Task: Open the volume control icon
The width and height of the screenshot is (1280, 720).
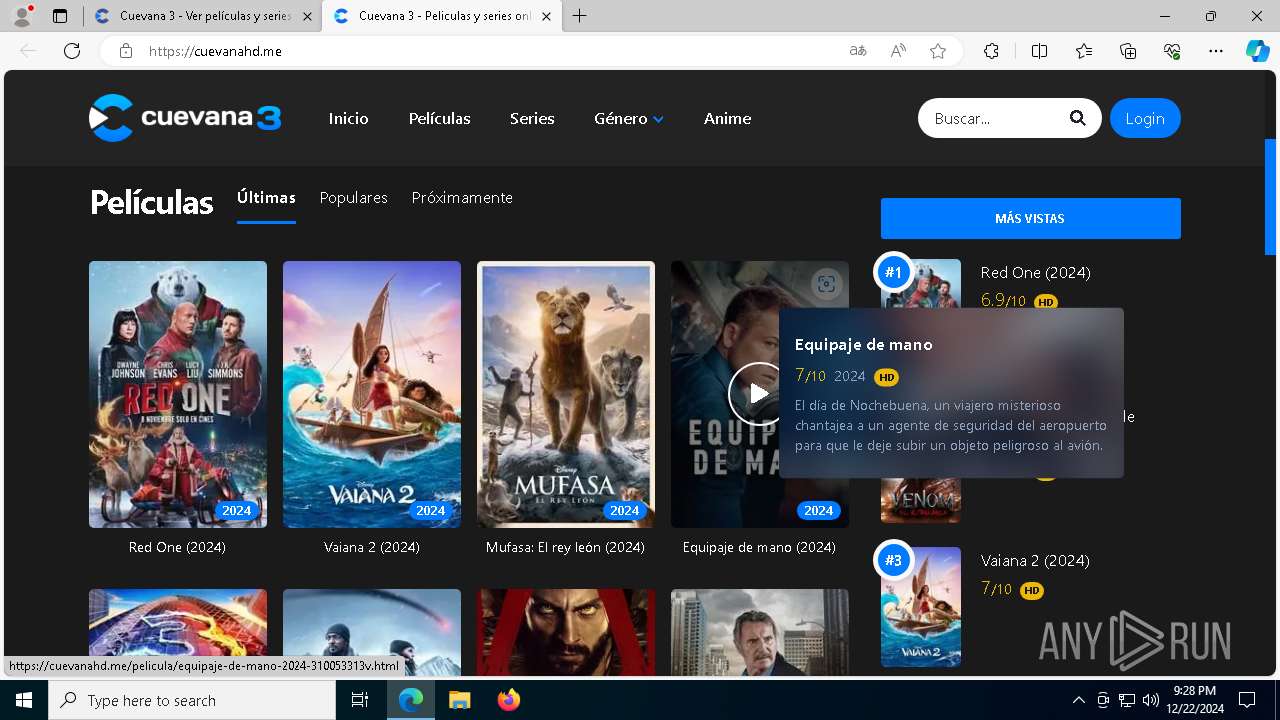Action: click(1150, 700)
